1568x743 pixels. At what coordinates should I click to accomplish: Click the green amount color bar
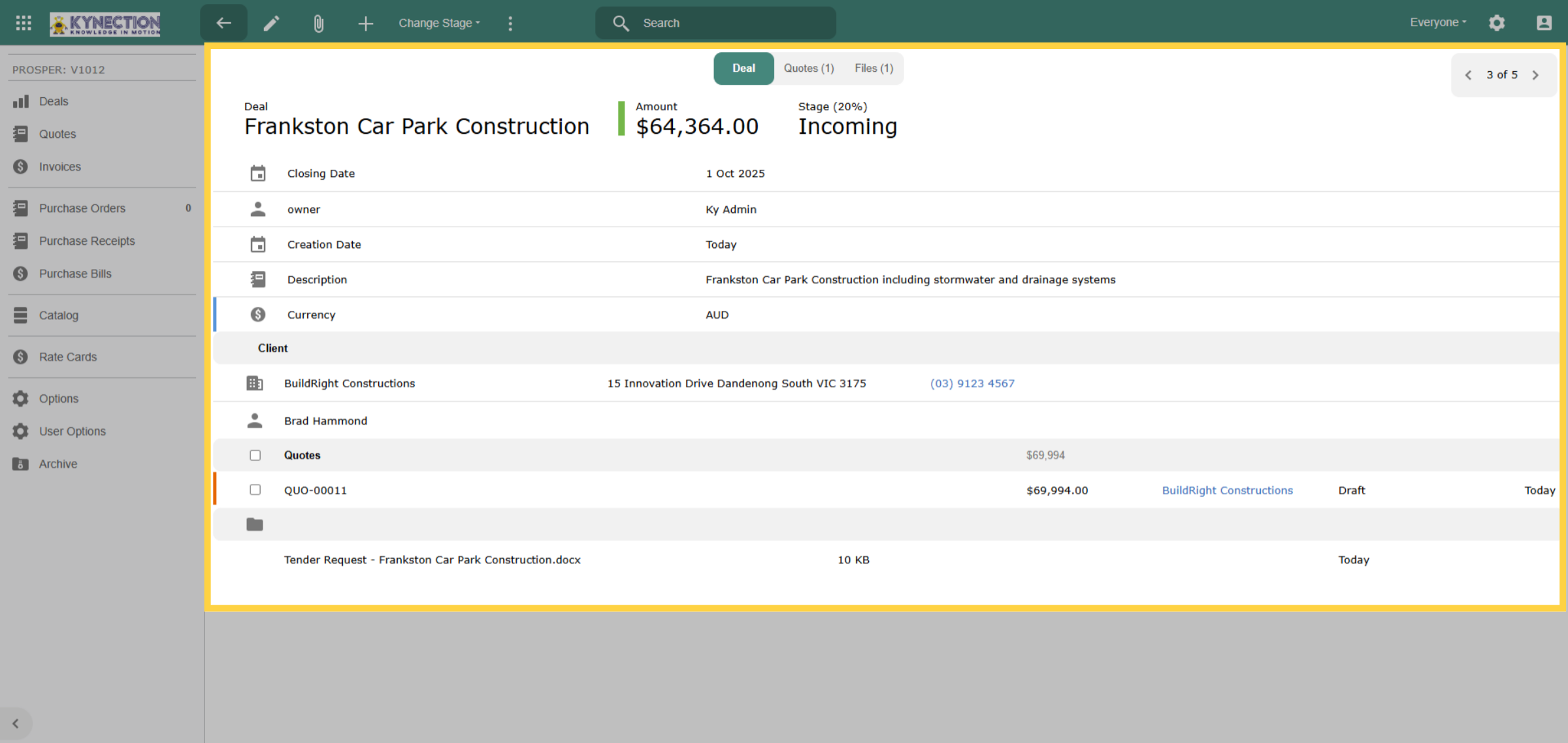tap(621, 119)
